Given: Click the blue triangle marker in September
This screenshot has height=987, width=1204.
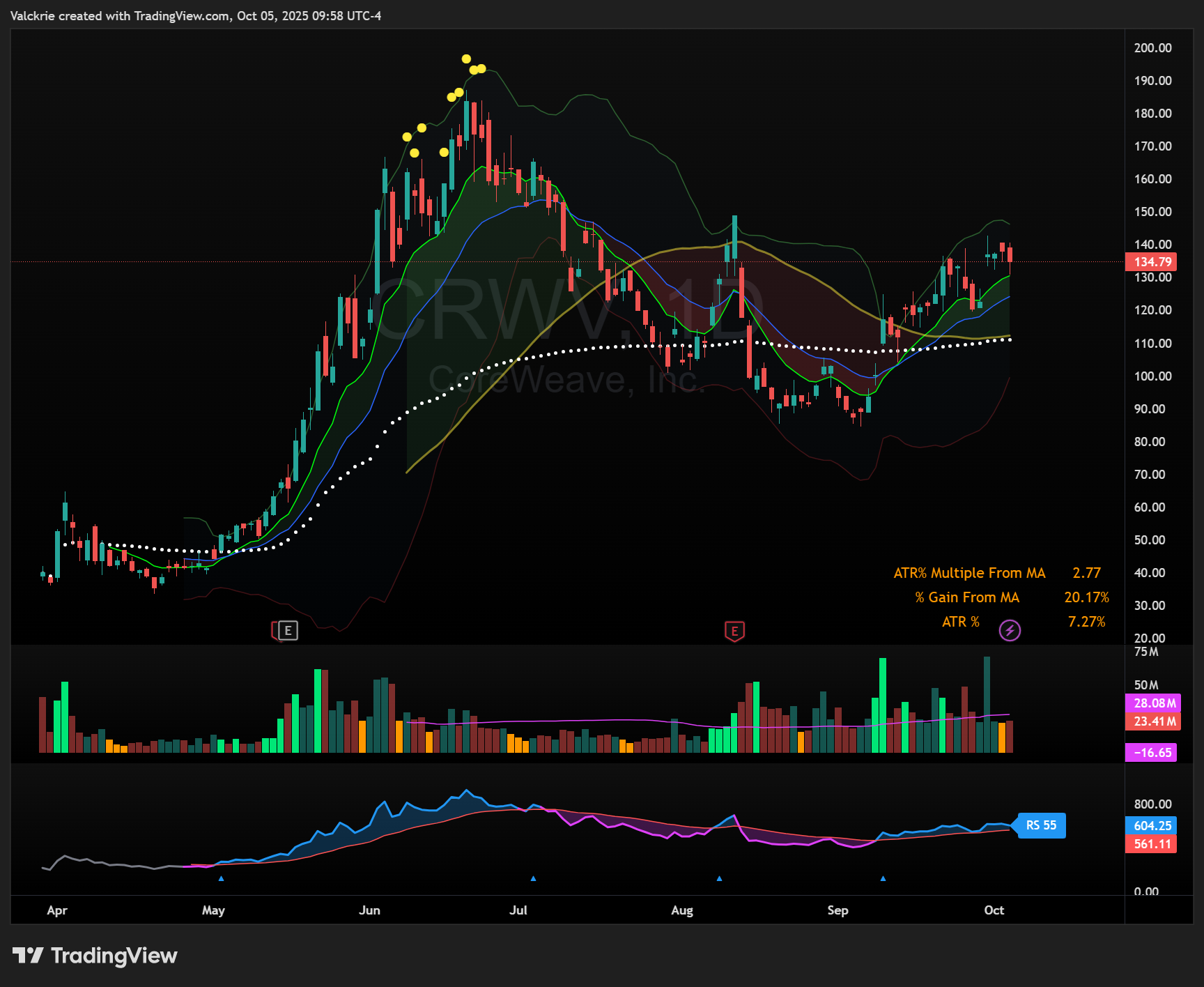Looking at the screenshot, I should pos(883,878).
